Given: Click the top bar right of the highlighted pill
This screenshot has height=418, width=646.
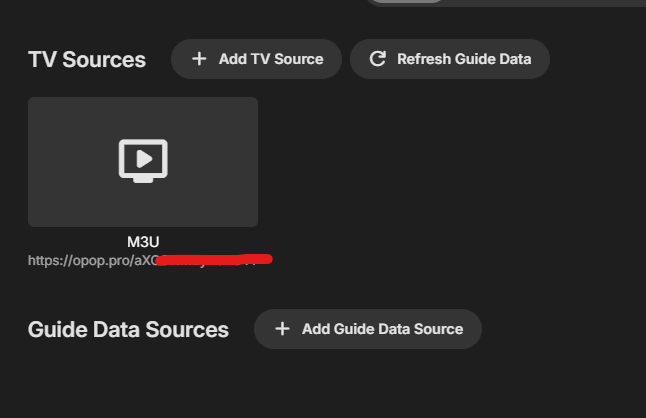Looking at the screenshot, I should pyautogui.click(x=545, y=1).
